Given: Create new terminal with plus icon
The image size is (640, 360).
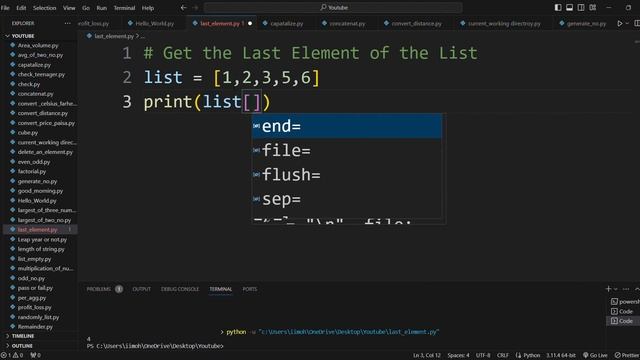Looking at the screenshot, I should click(608, 289).
